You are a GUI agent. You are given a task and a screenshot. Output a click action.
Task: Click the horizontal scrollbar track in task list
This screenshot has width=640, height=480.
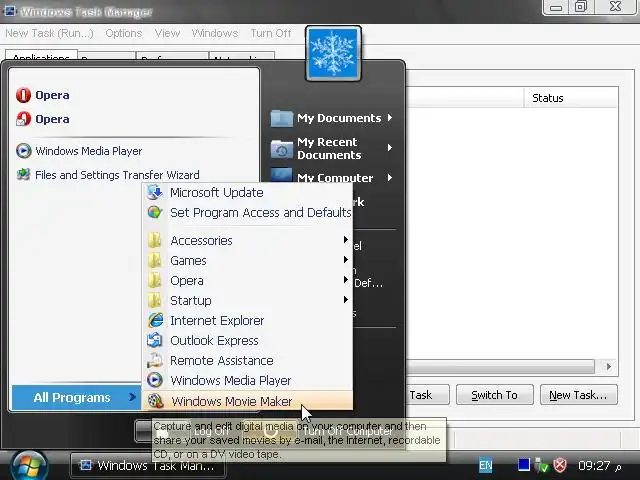pos(500,366)
